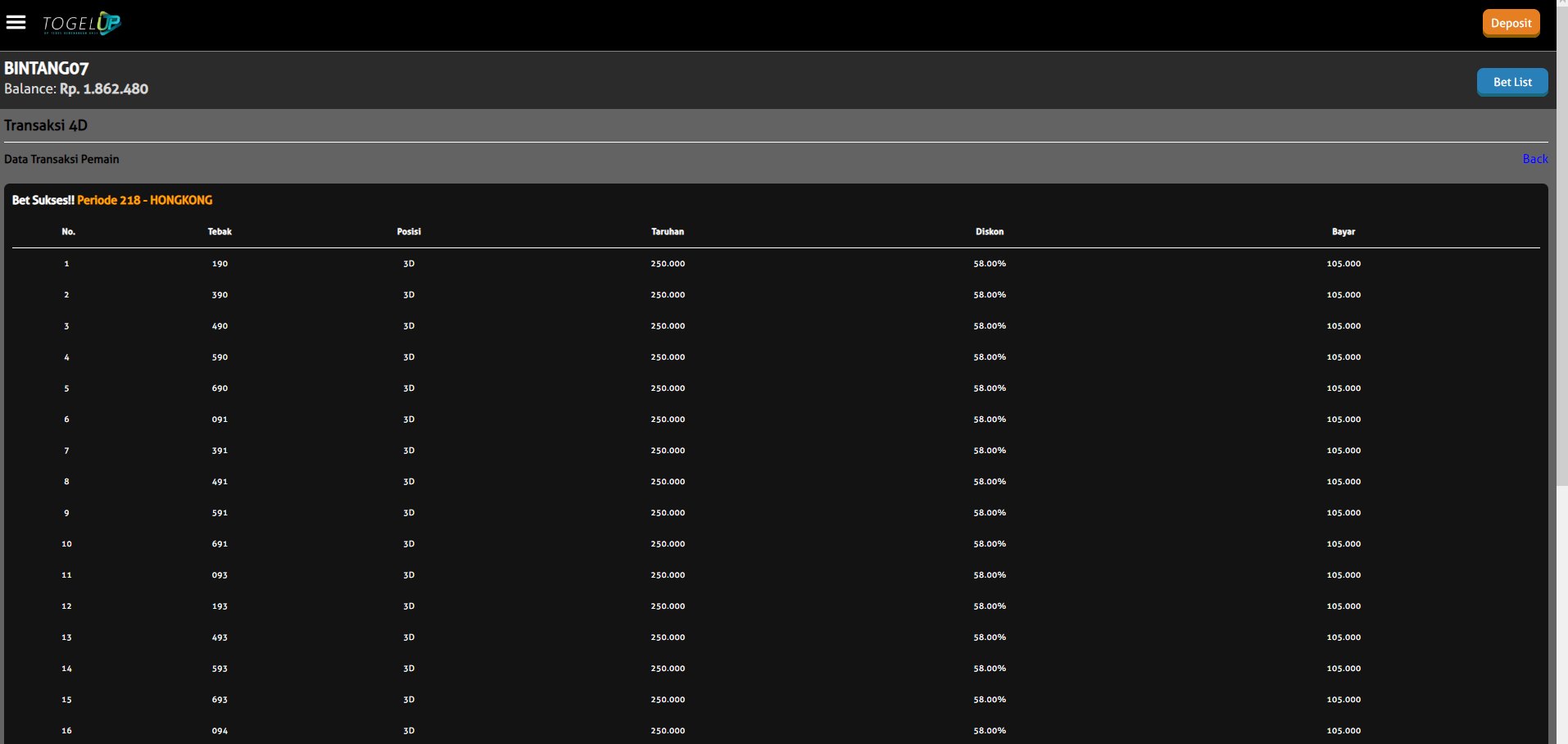Click 3D position in row 690

409,388
